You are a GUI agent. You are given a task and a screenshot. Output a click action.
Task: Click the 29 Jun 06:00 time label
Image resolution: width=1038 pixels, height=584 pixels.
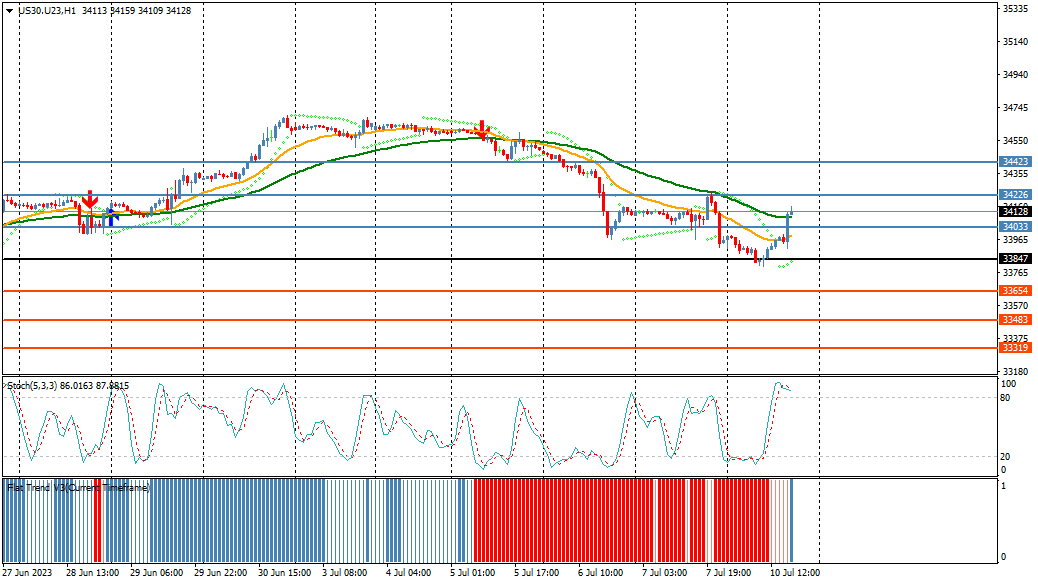pyautogui.click(x=156, y=573)
